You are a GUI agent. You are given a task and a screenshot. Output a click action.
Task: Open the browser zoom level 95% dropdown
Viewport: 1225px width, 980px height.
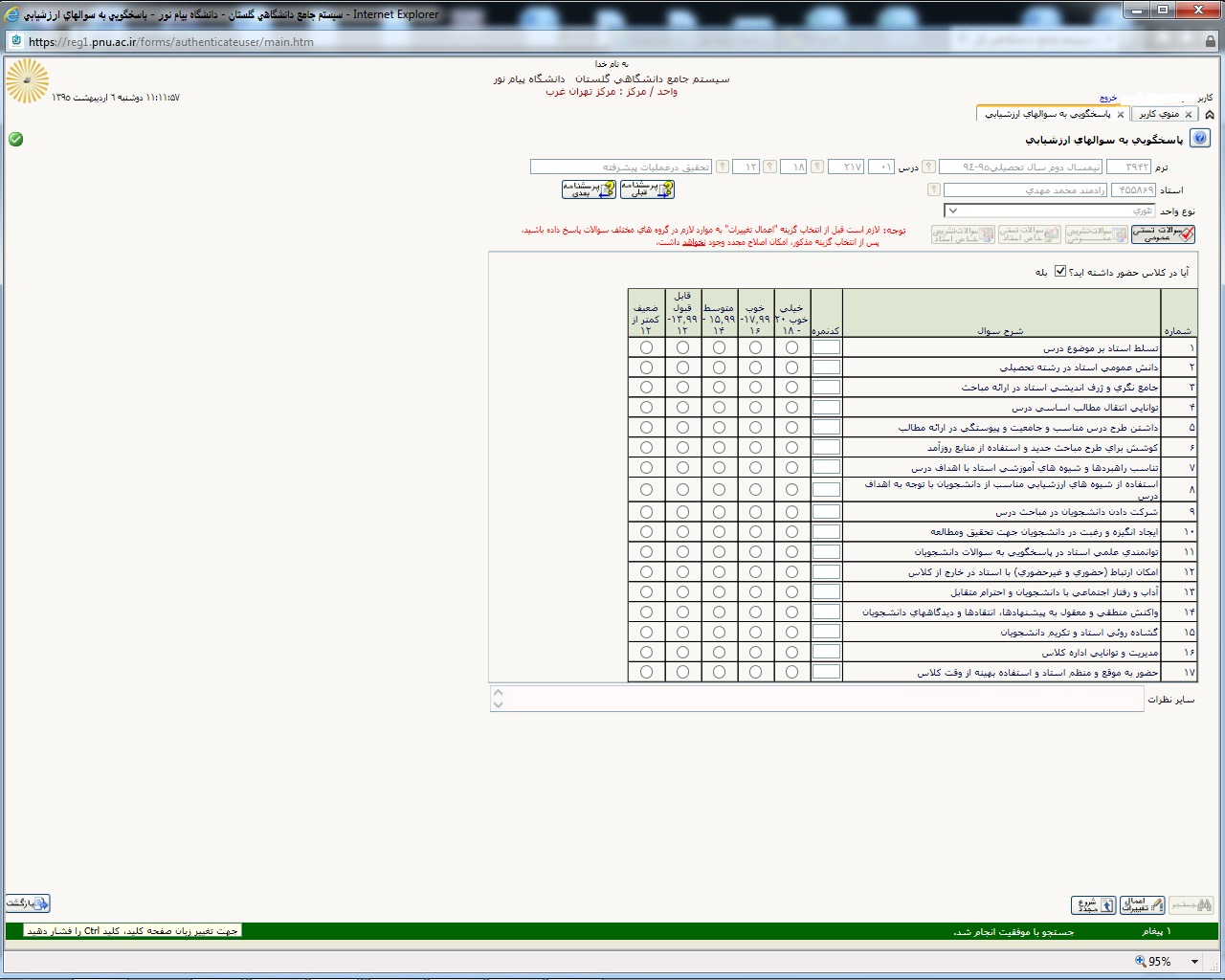pos(1194,961)
